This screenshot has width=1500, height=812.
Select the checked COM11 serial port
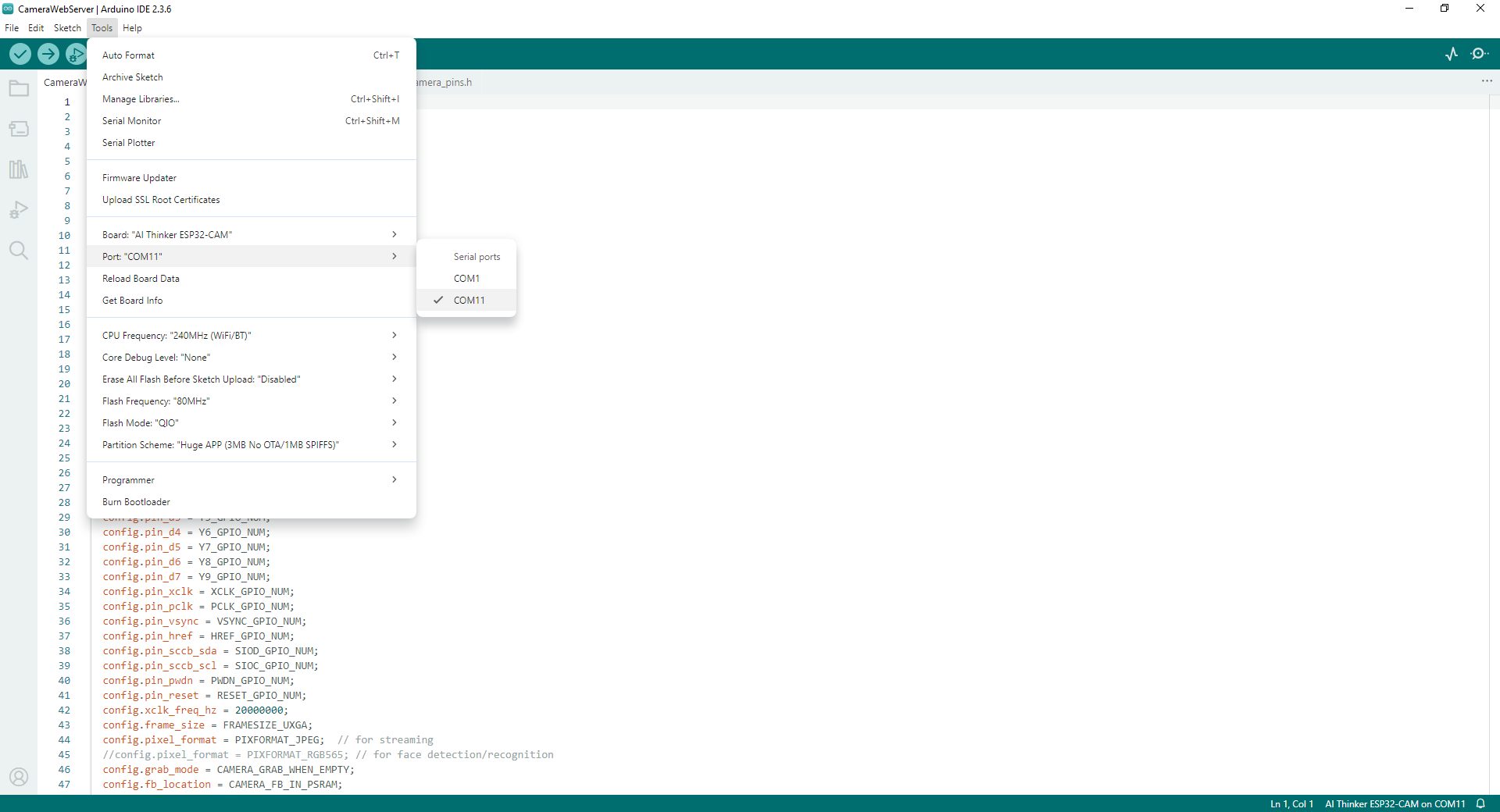pyautogui.click(x=469, y=301)
